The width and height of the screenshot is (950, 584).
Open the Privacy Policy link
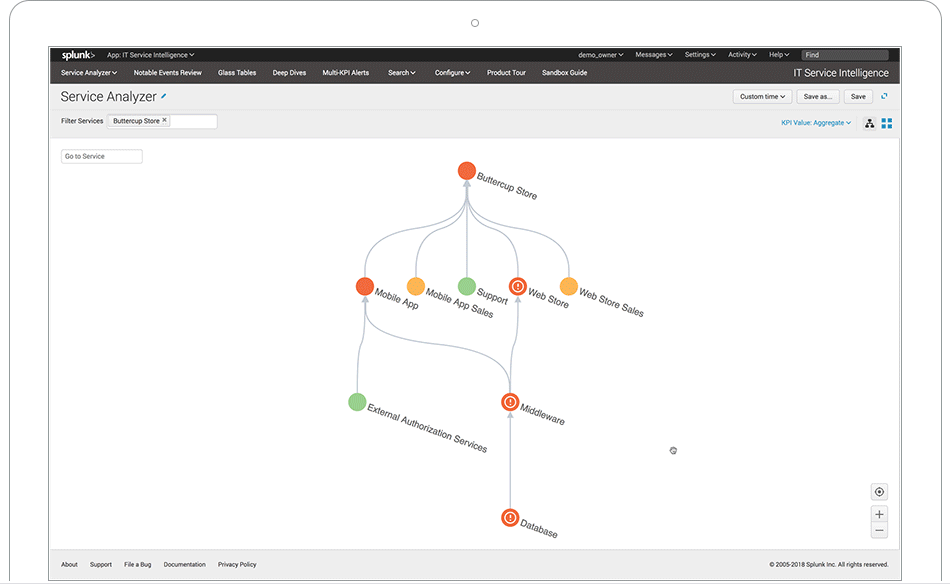237,565
